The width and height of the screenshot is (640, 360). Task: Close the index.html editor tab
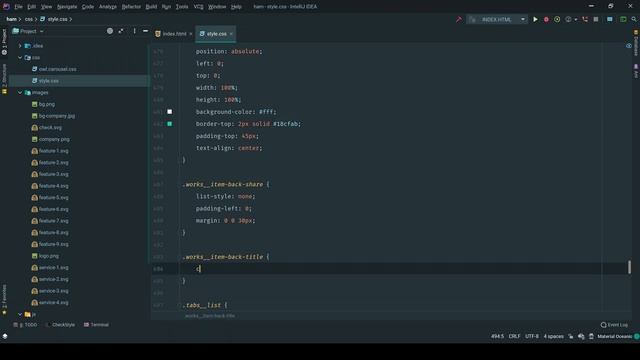pos(191,34)
